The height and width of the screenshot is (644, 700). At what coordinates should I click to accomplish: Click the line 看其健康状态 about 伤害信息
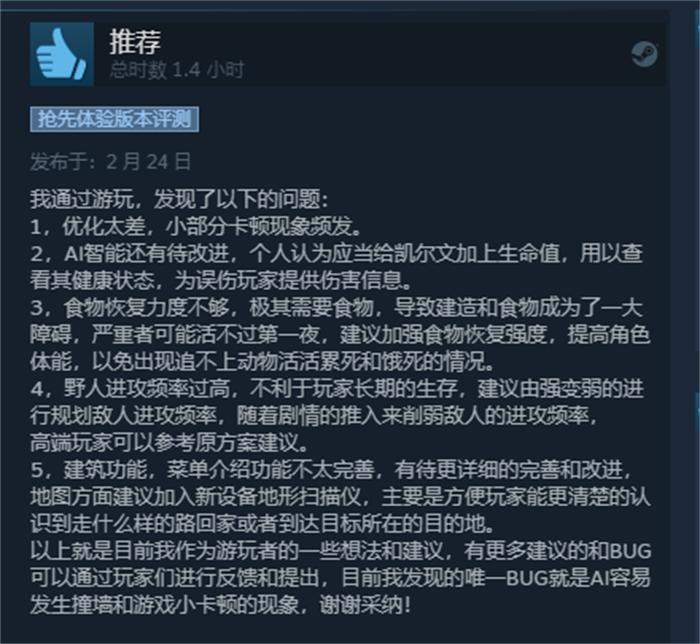(x=221, y=280)
